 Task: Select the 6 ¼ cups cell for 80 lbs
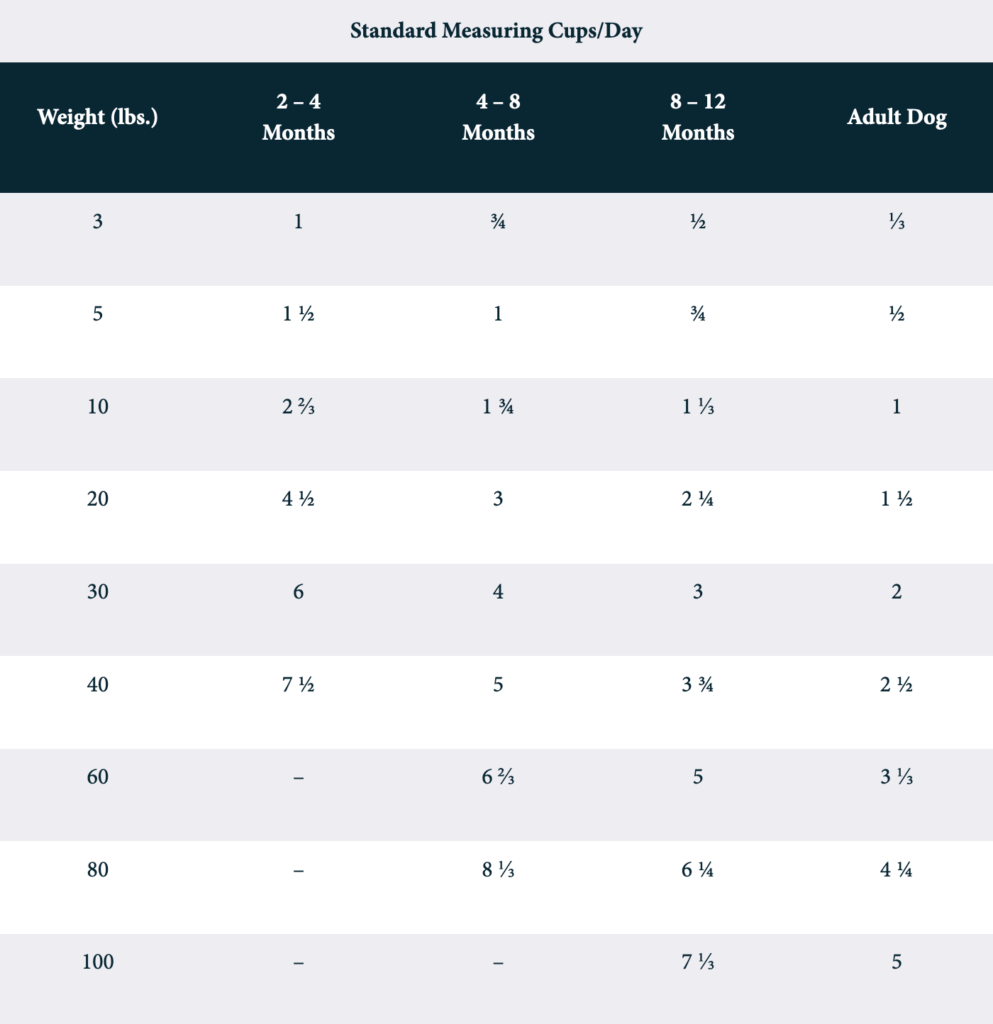(698, 870)
